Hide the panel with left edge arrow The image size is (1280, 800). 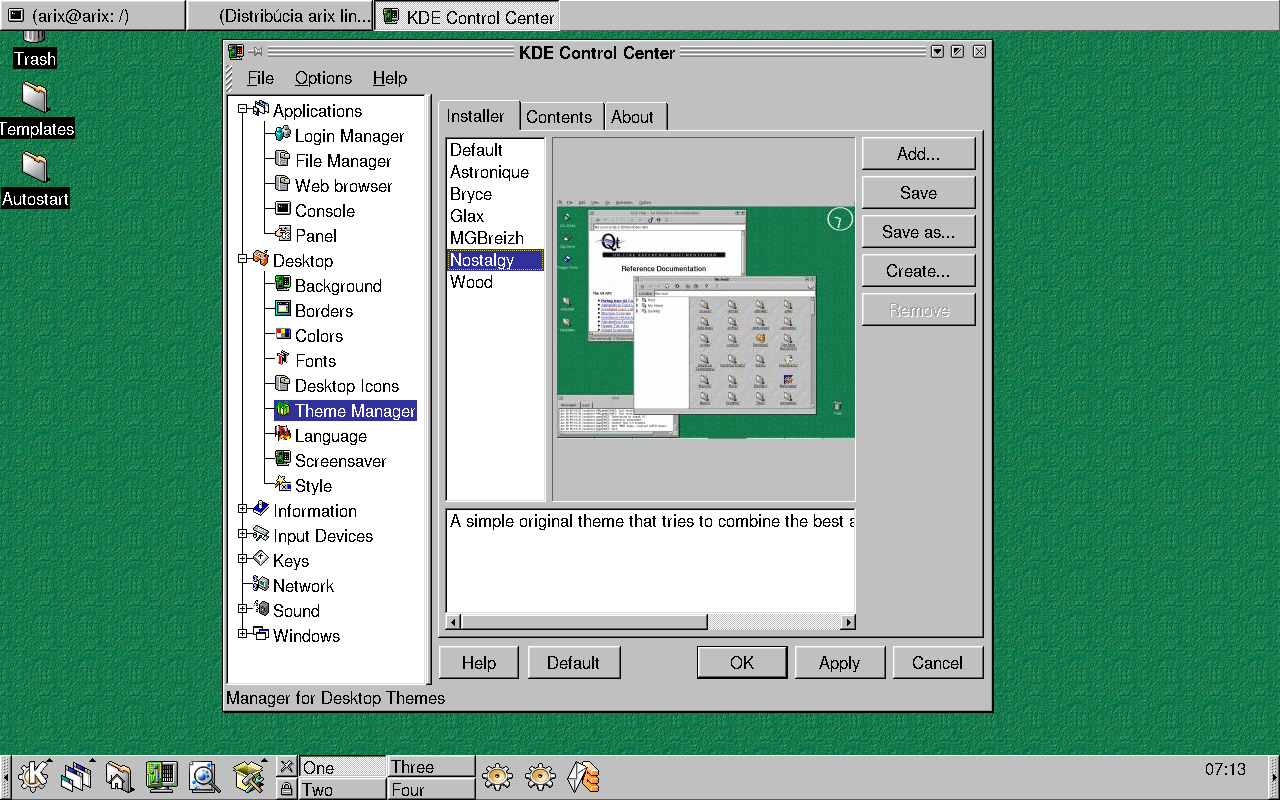[x=5, y=775]
